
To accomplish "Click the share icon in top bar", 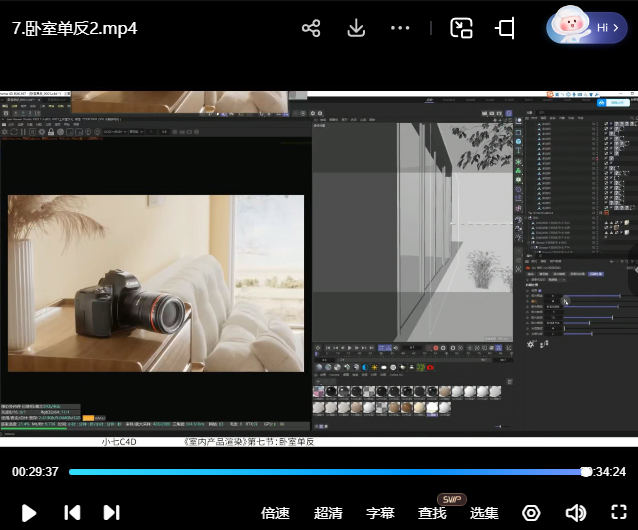I will [x=311, y=28].
